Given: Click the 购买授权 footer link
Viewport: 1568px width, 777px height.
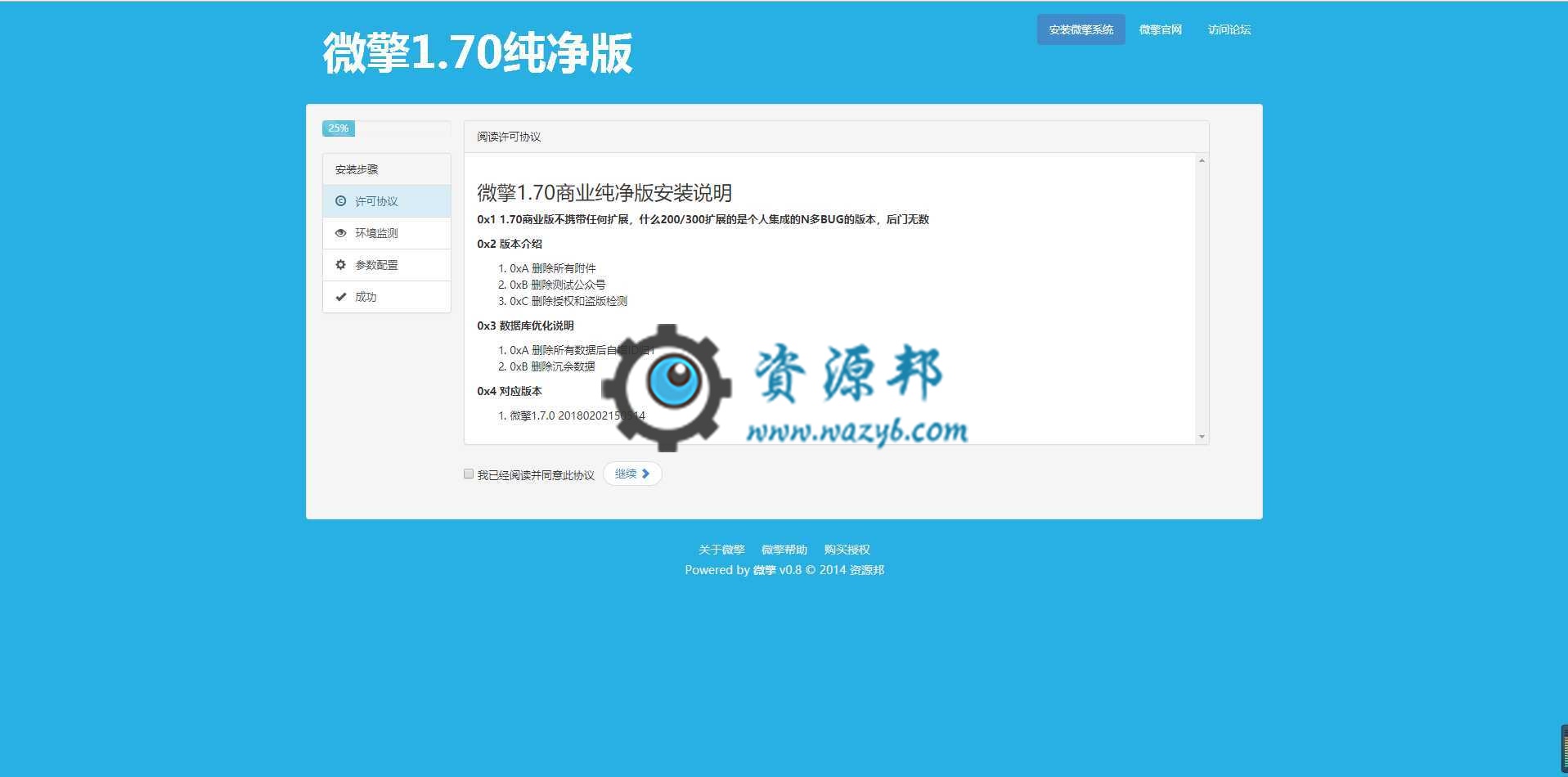Looking at the screenshot, I should coord(847,550).
